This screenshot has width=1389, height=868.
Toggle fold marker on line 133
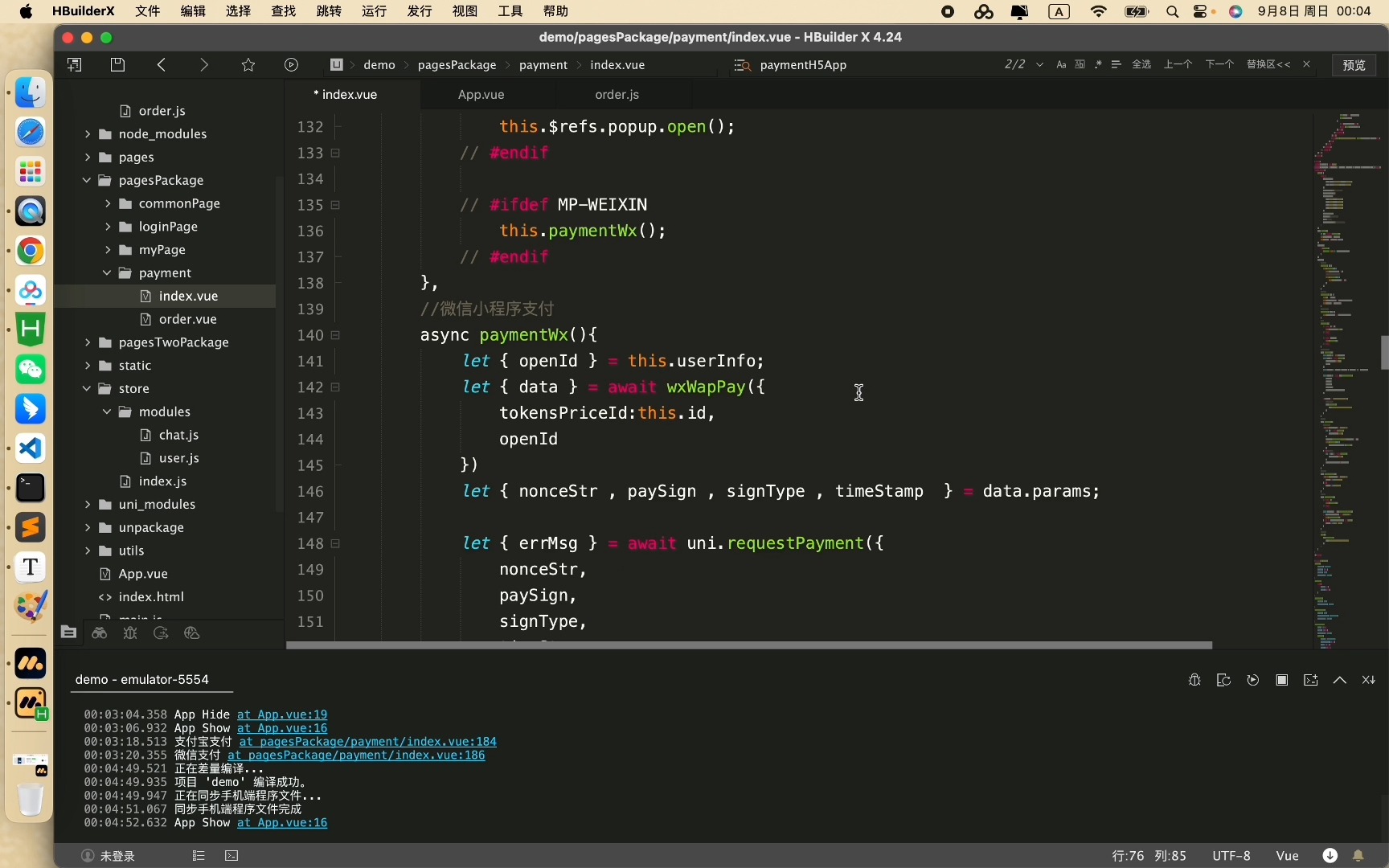335,153
